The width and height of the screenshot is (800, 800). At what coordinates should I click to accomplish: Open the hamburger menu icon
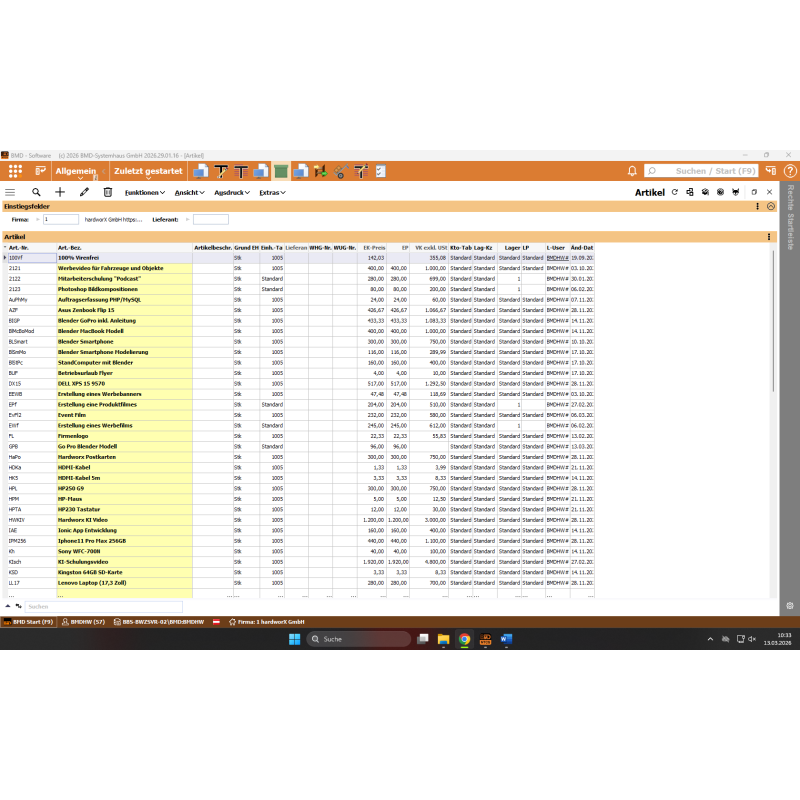click(10, 192)
